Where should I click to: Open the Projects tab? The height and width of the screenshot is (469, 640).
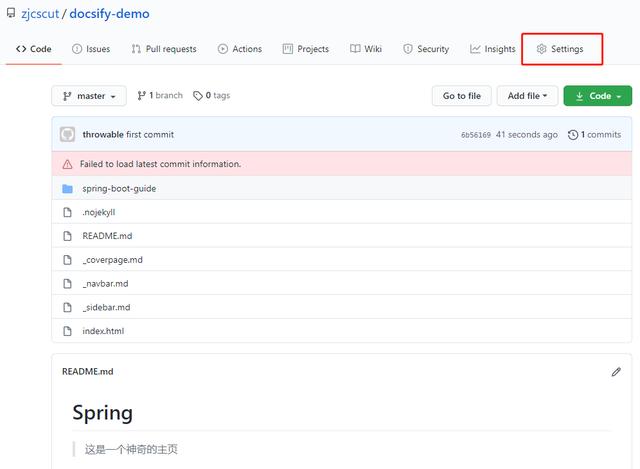click(x=305, y=49)
